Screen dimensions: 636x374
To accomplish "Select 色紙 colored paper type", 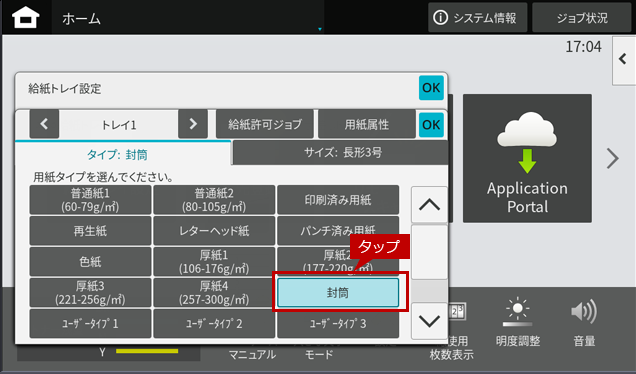I will (90, 261).
